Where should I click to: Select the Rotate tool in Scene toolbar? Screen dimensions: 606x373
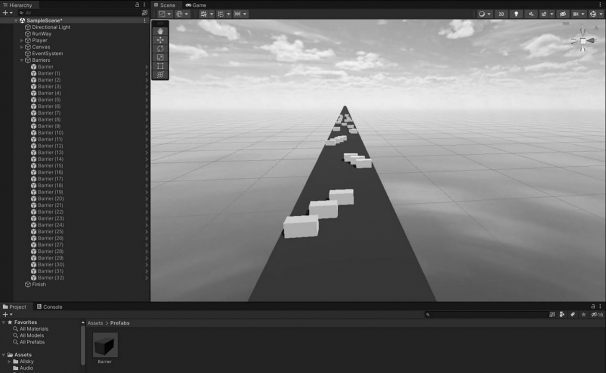160,49
